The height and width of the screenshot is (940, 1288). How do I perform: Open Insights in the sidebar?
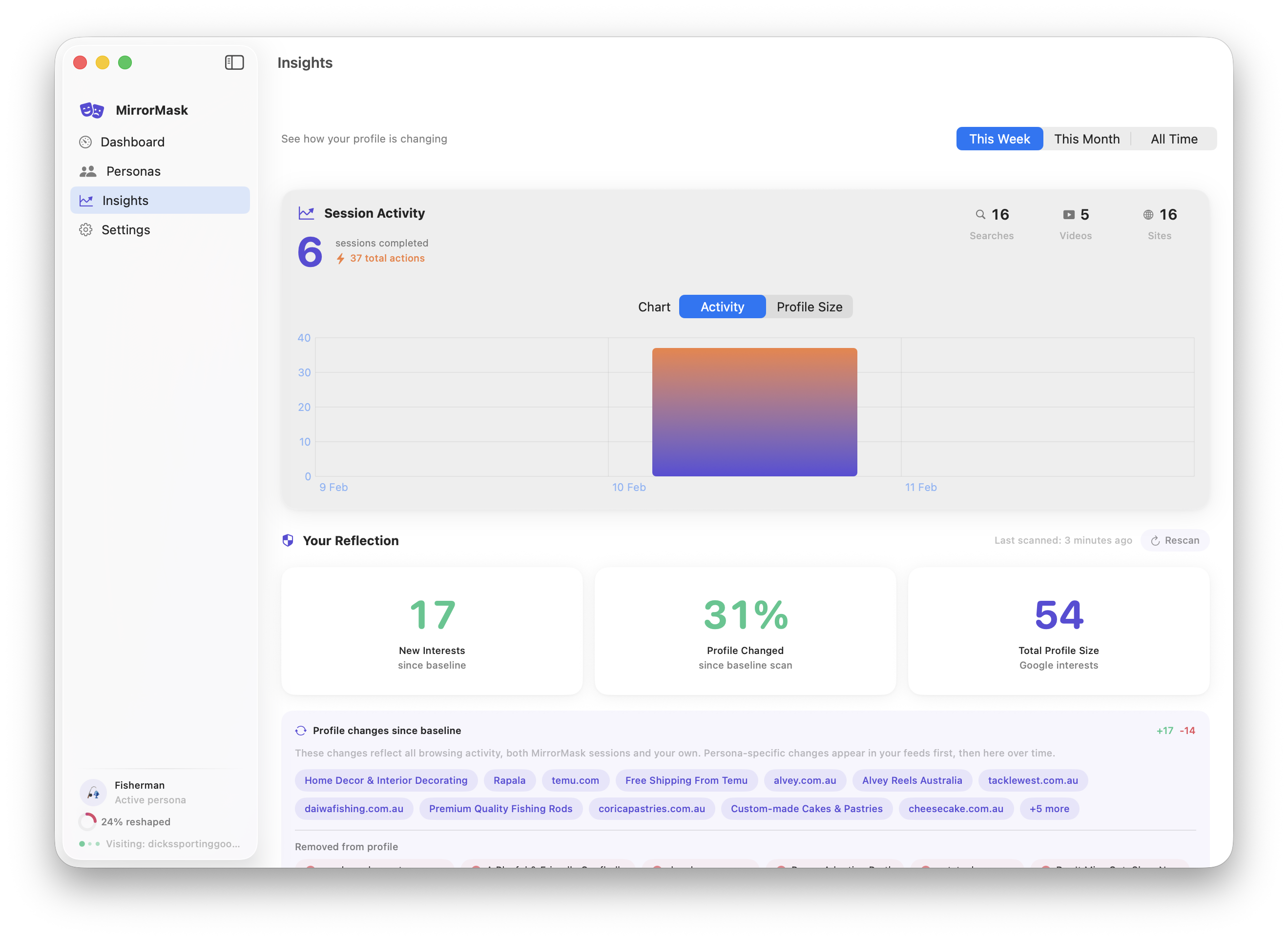pyautogui.click(x=125, y=200)
